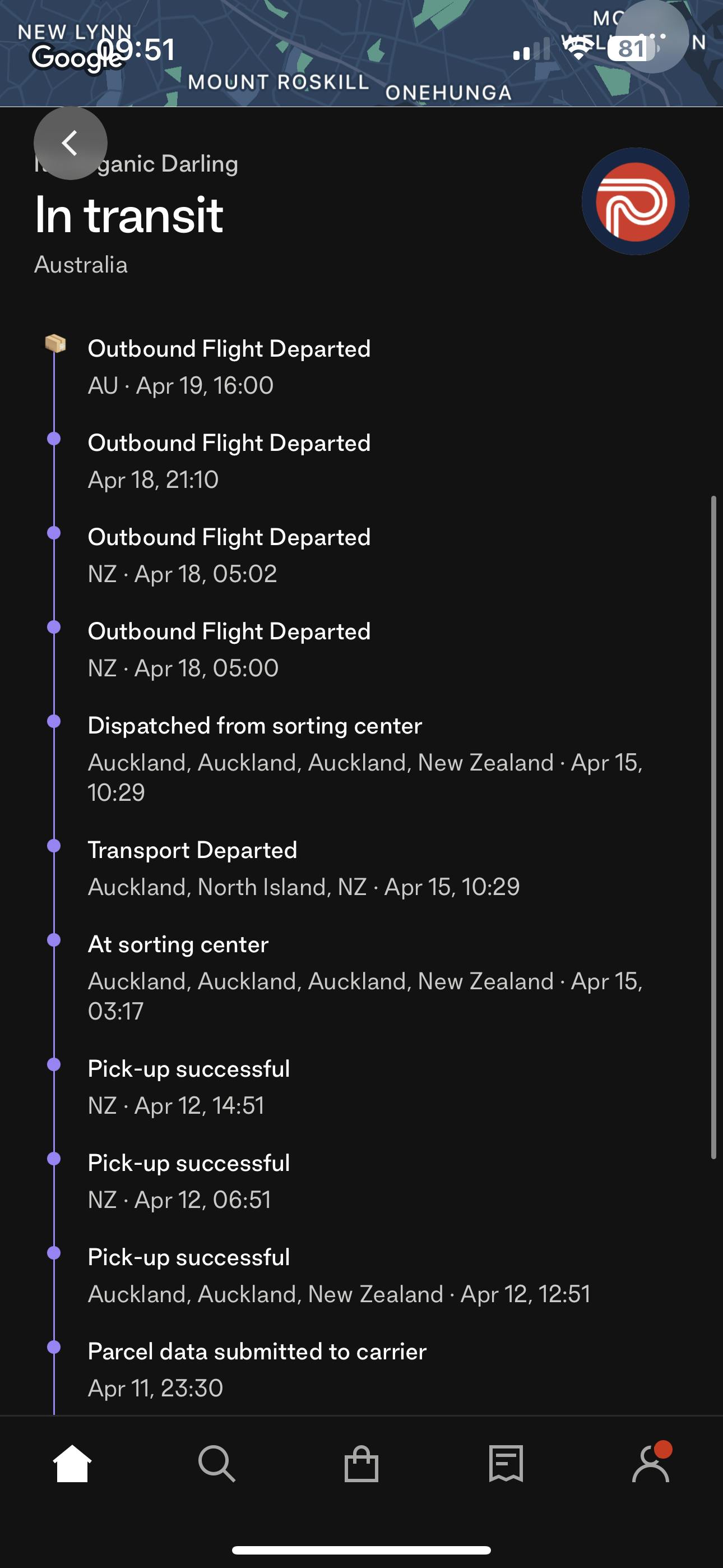Screen dimensions: 723x1568
Task: Tap the parcel box icon on timeline
Action: [x=55, y=344]
